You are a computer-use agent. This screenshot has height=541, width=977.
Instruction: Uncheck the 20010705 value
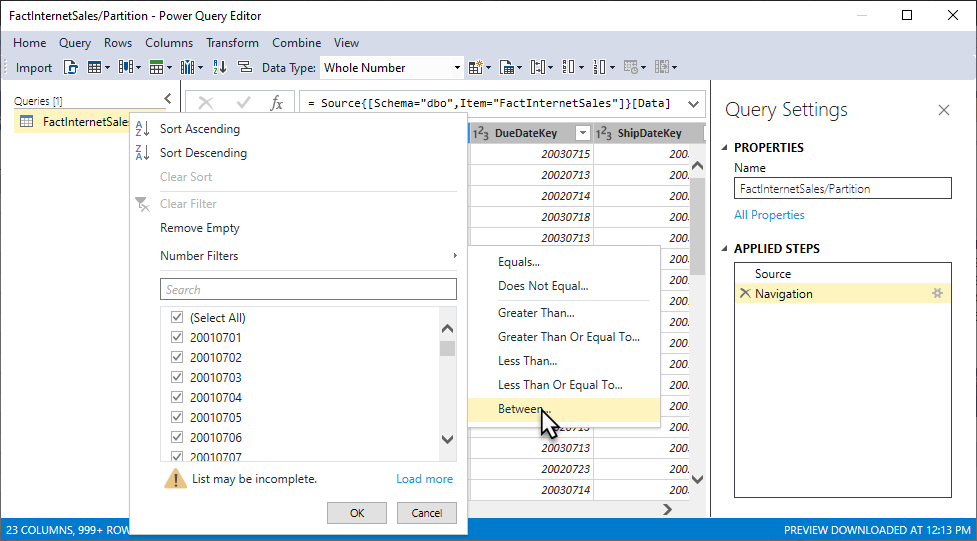tap(177, 418)
